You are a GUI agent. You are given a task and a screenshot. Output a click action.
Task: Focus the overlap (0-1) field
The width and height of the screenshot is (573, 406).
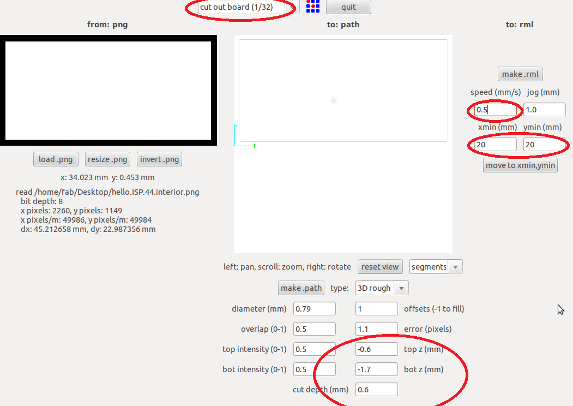point(314,329)
